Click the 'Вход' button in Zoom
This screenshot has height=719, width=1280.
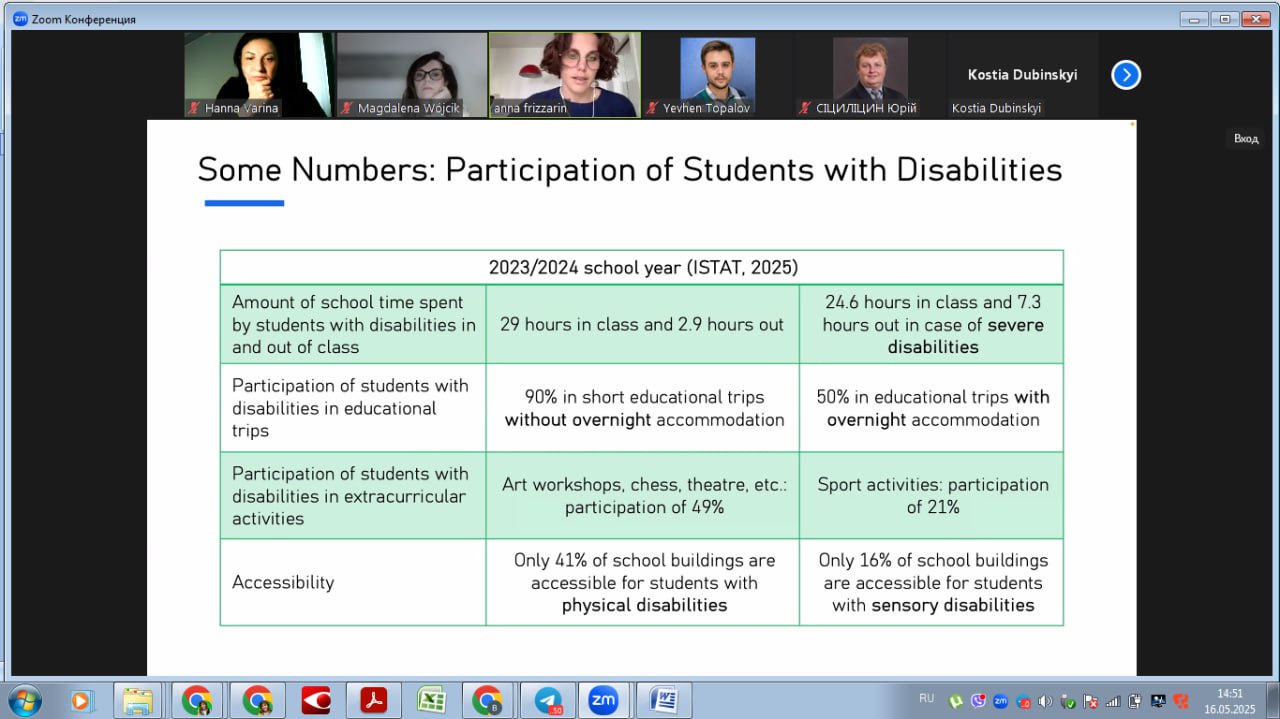coord(1246,139)
